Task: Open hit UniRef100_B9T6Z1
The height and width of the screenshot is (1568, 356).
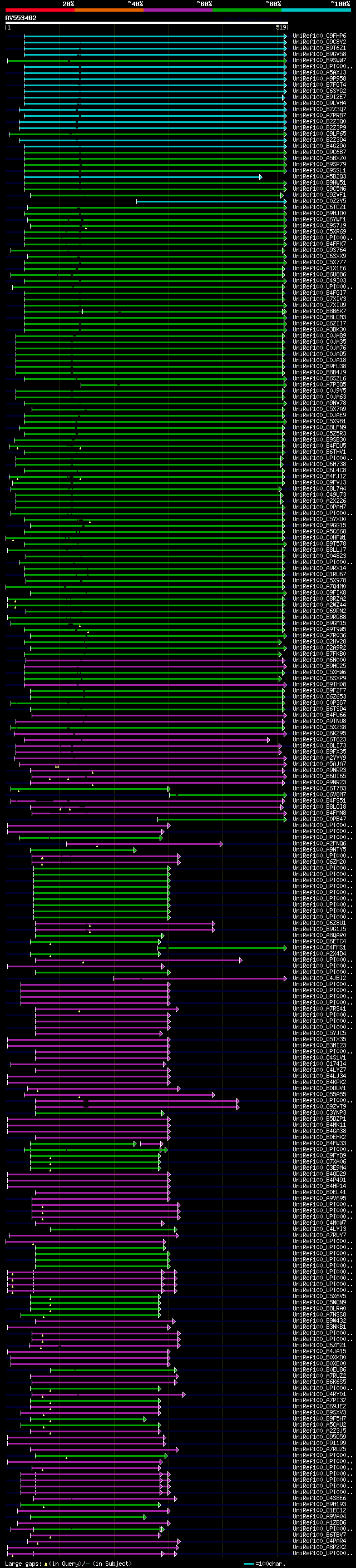Action: [x=319, y=48]
